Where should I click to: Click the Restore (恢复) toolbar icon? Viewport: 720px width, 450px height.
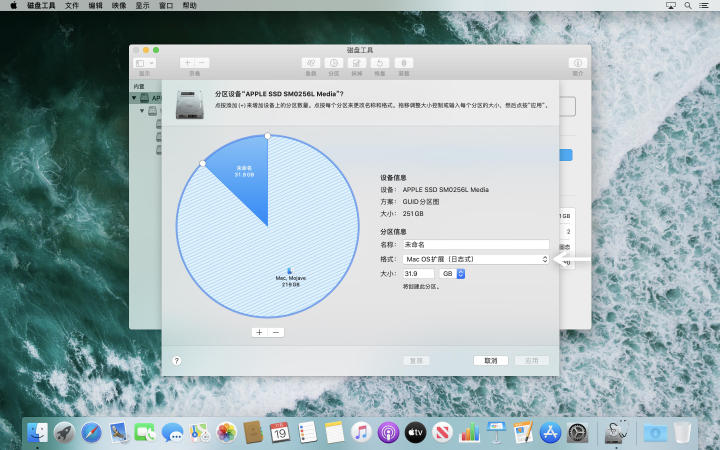pos(380,63)
